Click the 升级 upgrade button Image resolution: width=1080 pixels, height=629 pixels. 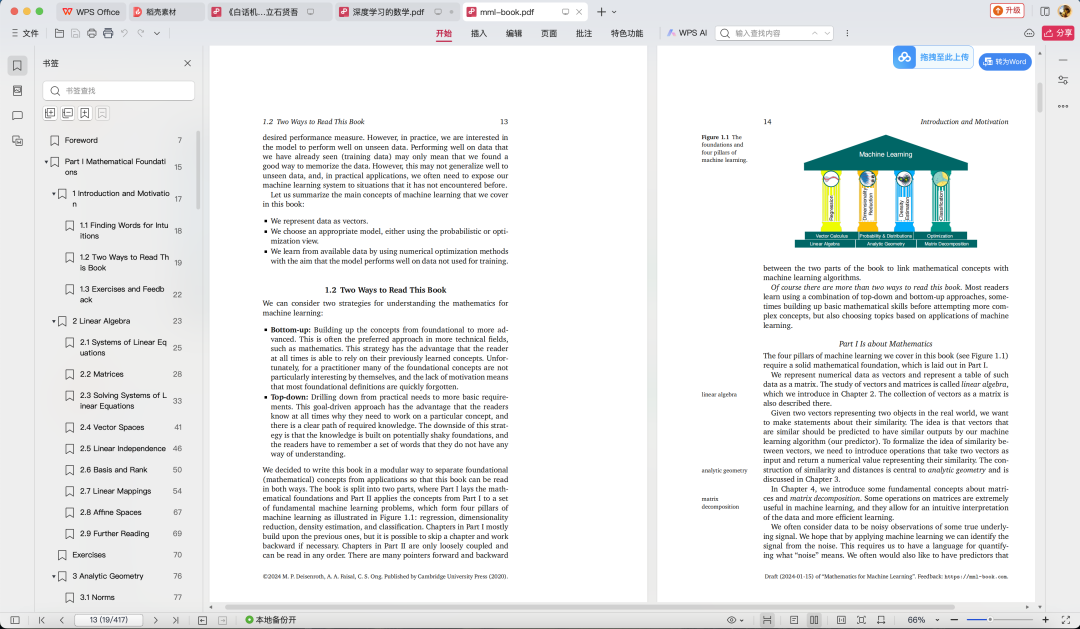click(x=1007, y=11)
